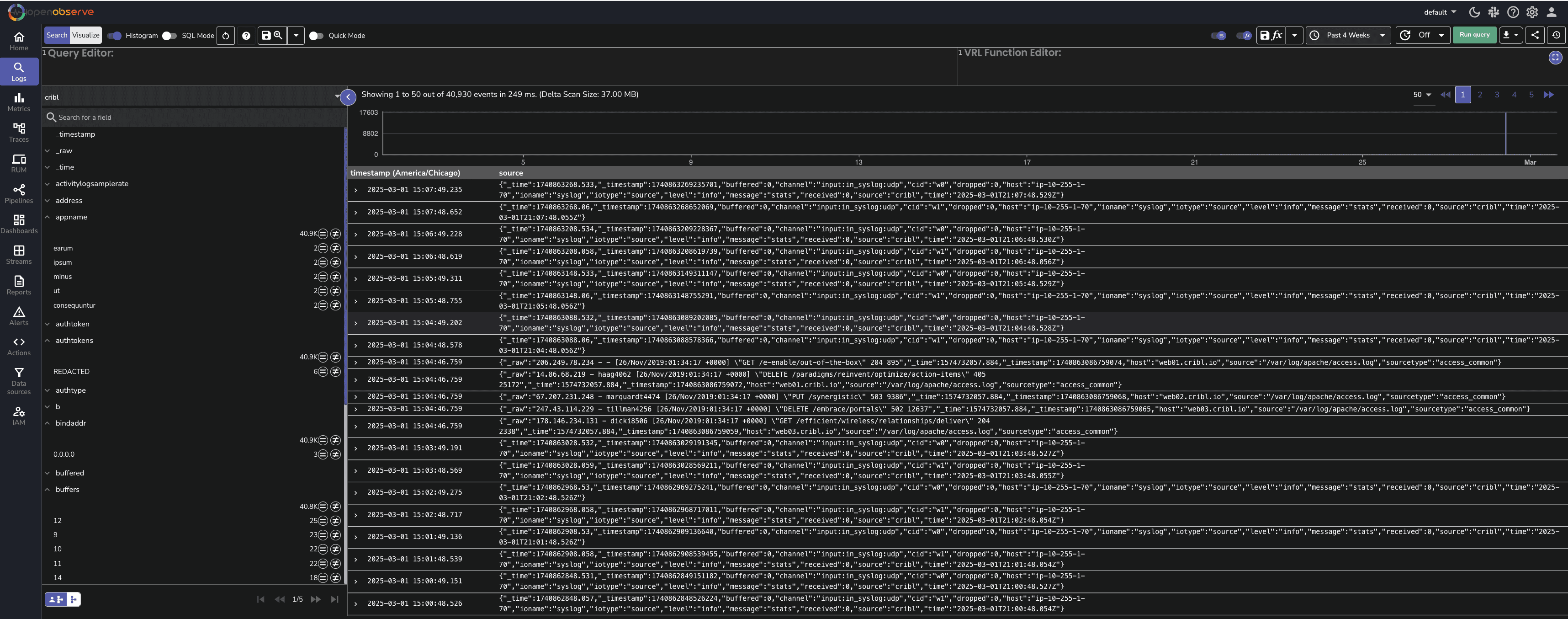The width and height of the screenshot is (1568, 619).
Task: Open the search history icon
Action: [x=1556, y=35]
